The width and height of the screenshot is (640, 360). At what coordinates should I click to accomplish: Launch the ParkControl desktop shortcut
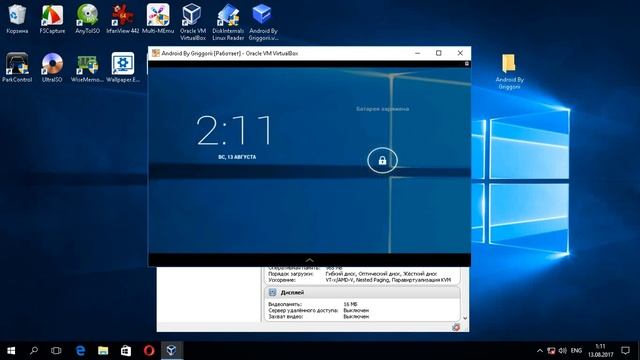17,68
